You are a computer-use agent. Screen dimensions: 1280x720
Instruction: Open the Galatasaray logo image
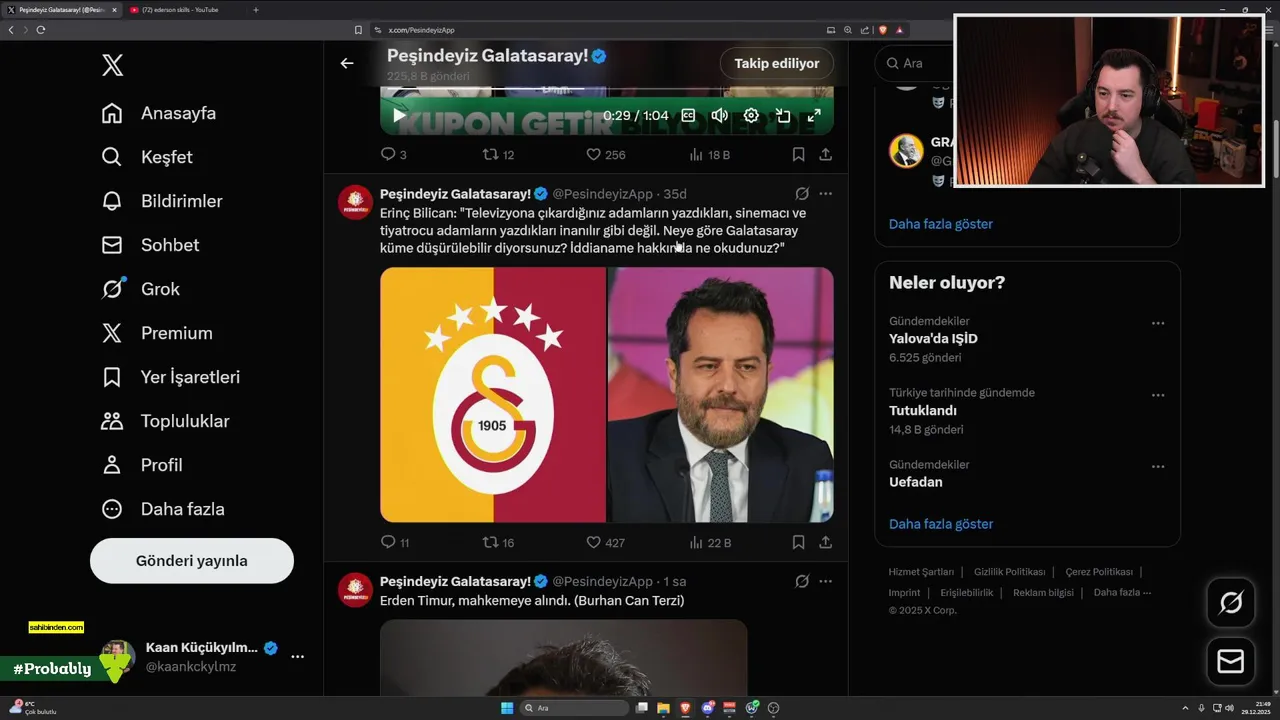pyautogui.click(x=493, y=395)
